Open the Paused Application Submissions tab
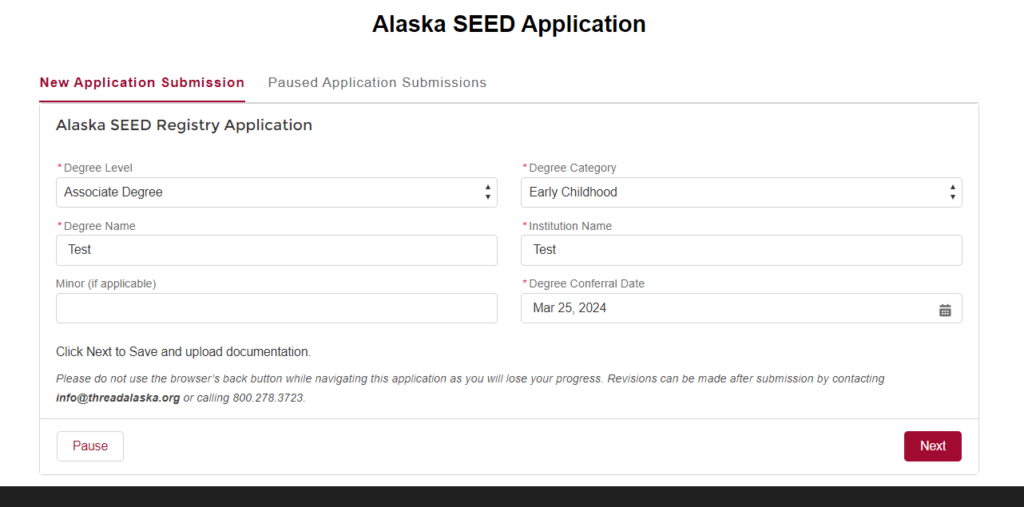 coord(377,83)
